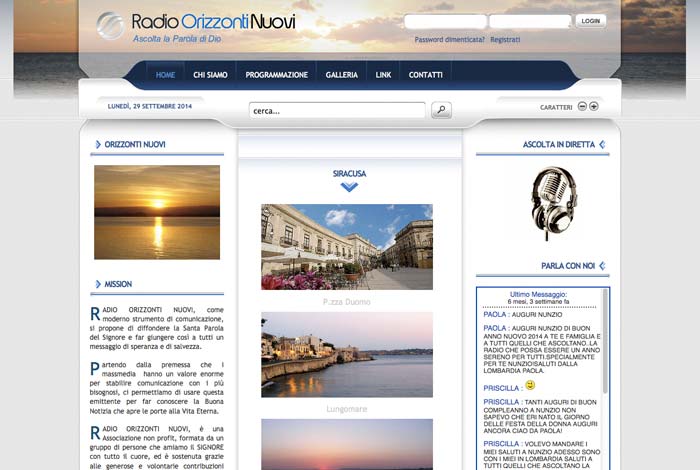Click the Mission heading text

click(118, 284)
